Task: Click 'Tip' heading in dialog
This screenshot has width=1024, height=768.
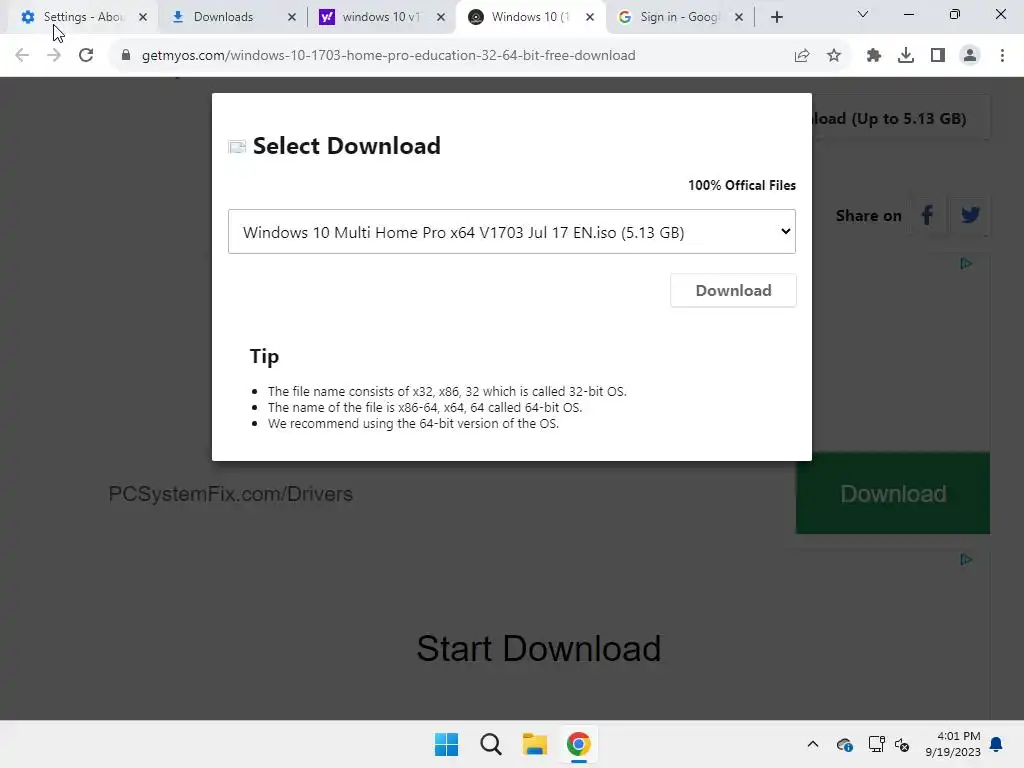Action: pos(264,357)
